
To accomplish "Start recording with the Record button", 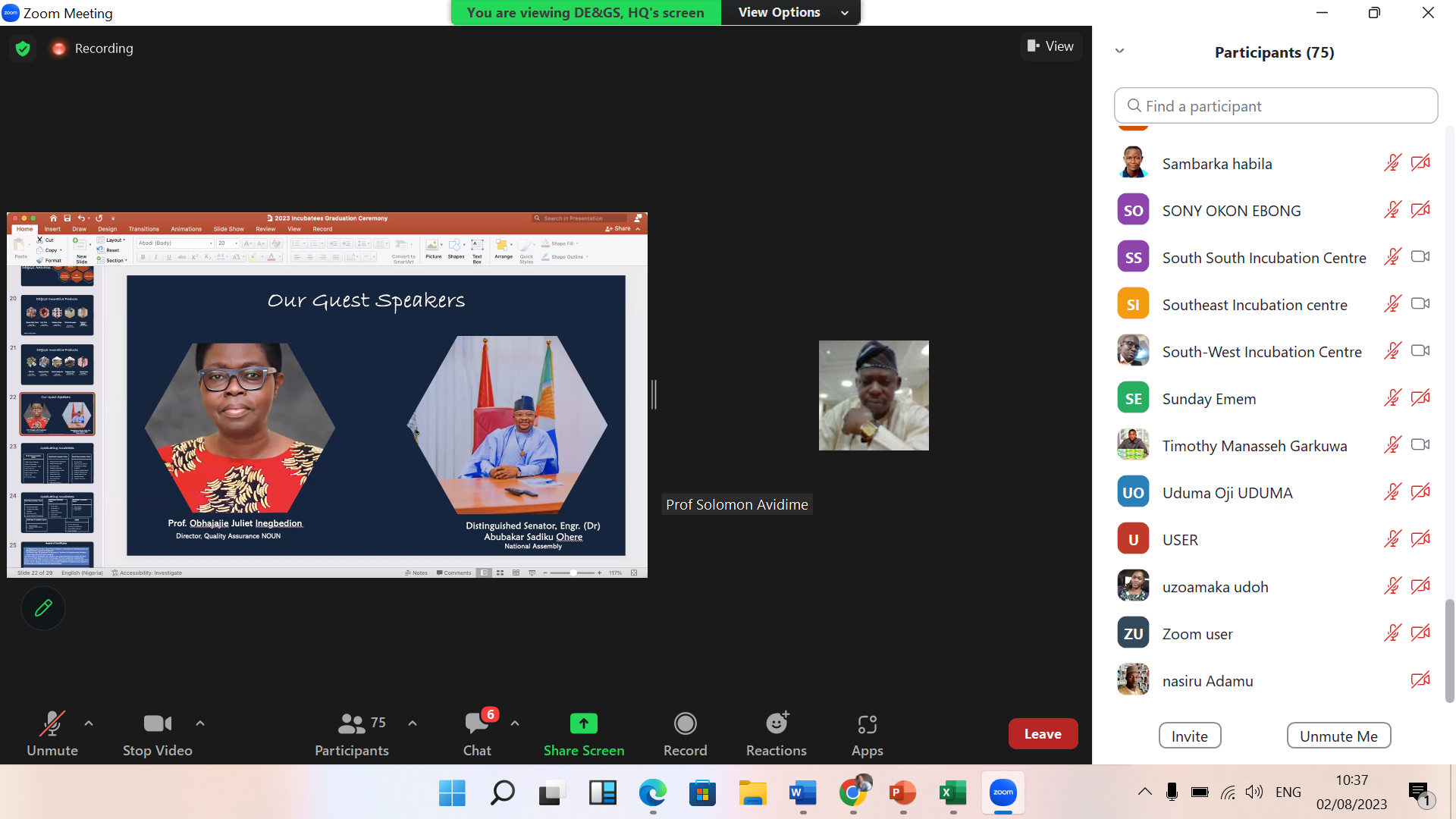I will 685,734.
